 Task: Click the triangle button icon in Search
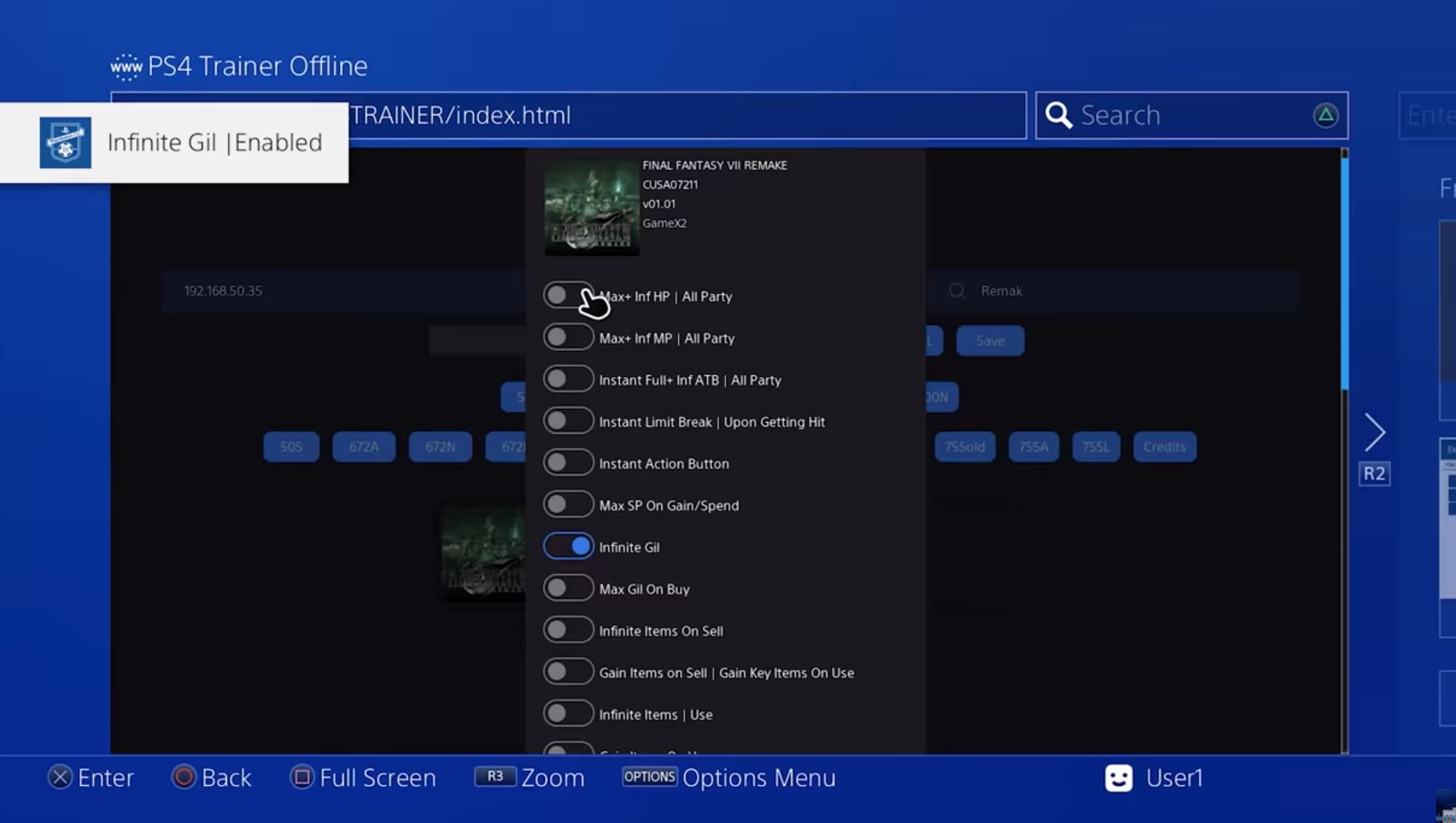pos(1325,115)
